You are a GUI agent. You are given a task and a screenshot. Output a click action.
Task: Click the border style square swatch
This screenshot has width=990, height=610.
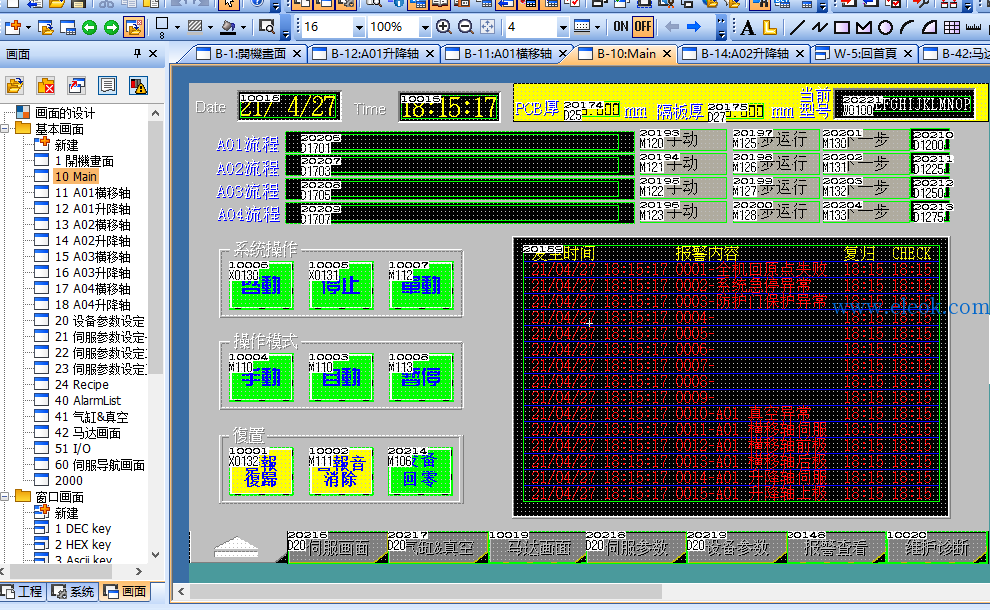click(x=162, y=27)
